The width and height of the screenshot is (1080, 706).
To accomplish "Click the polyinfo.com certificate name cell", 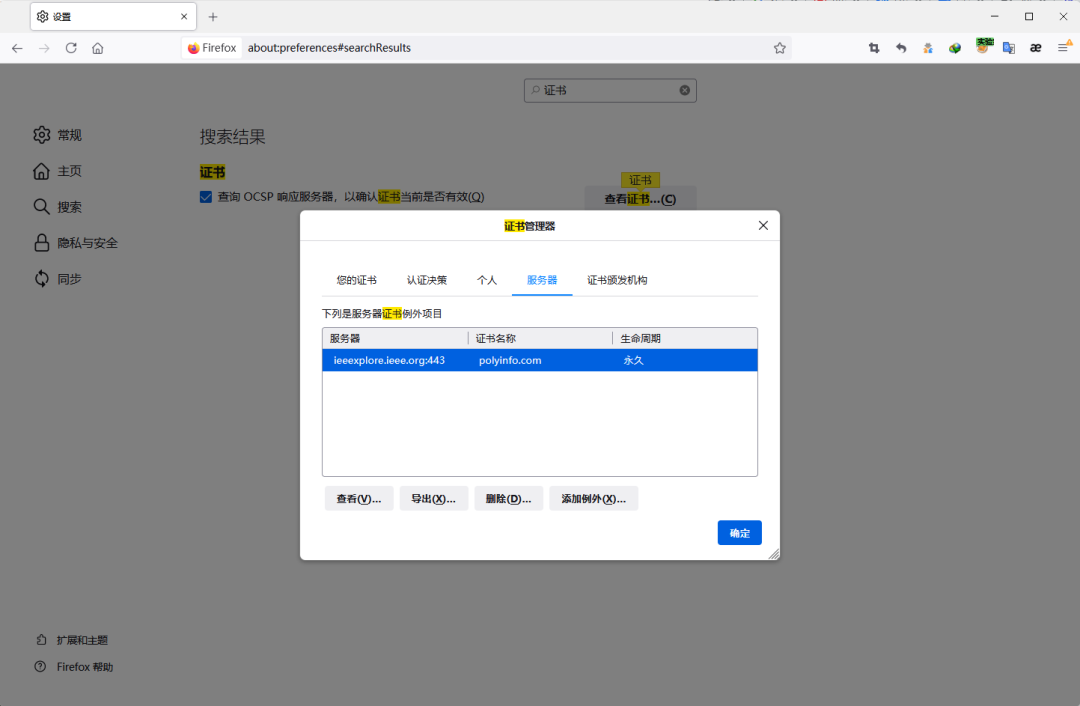I will [510, 360].
